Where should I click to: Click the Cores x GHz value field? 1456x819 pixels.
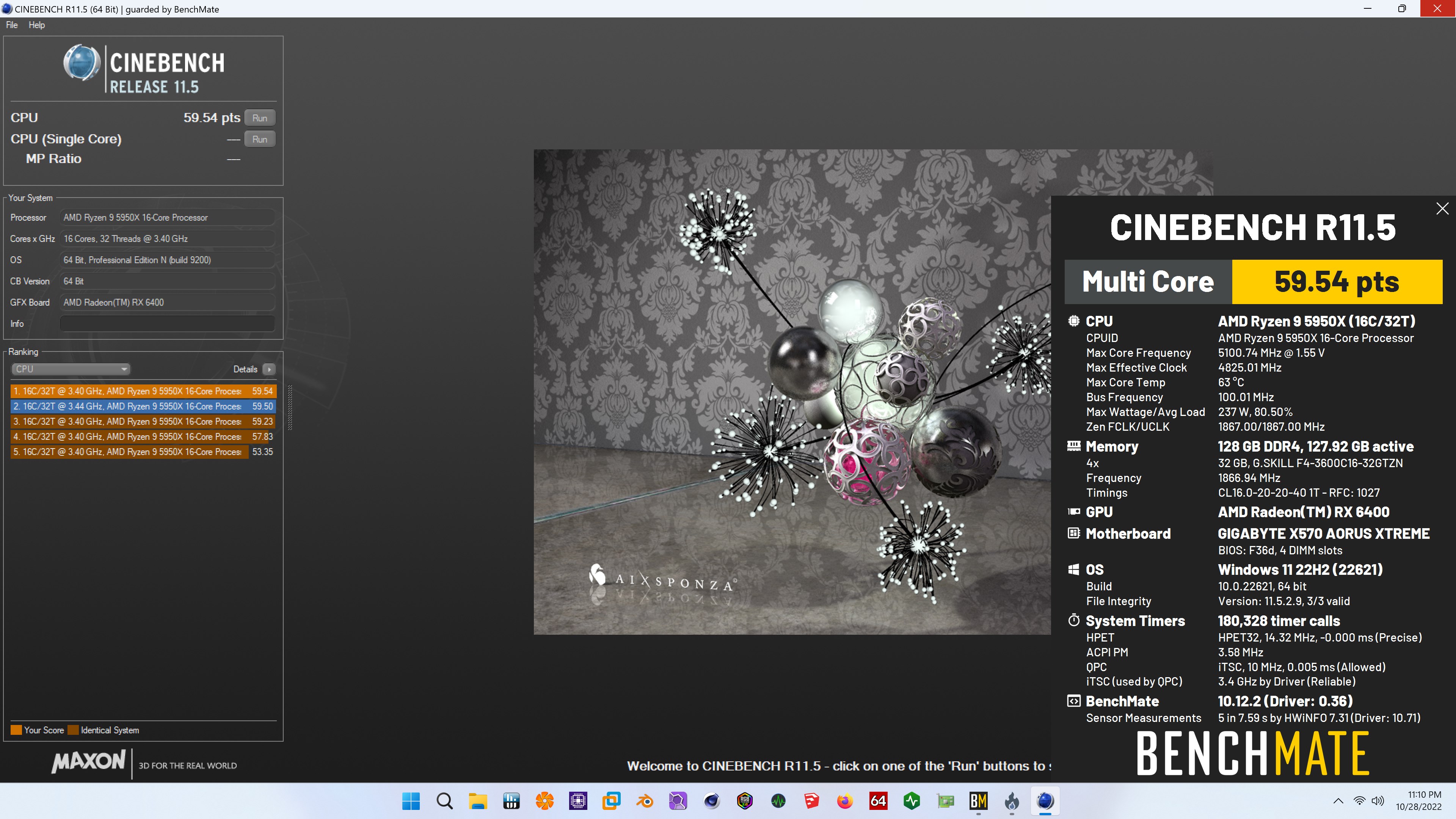pyautogui.click(x=167, y=238)
